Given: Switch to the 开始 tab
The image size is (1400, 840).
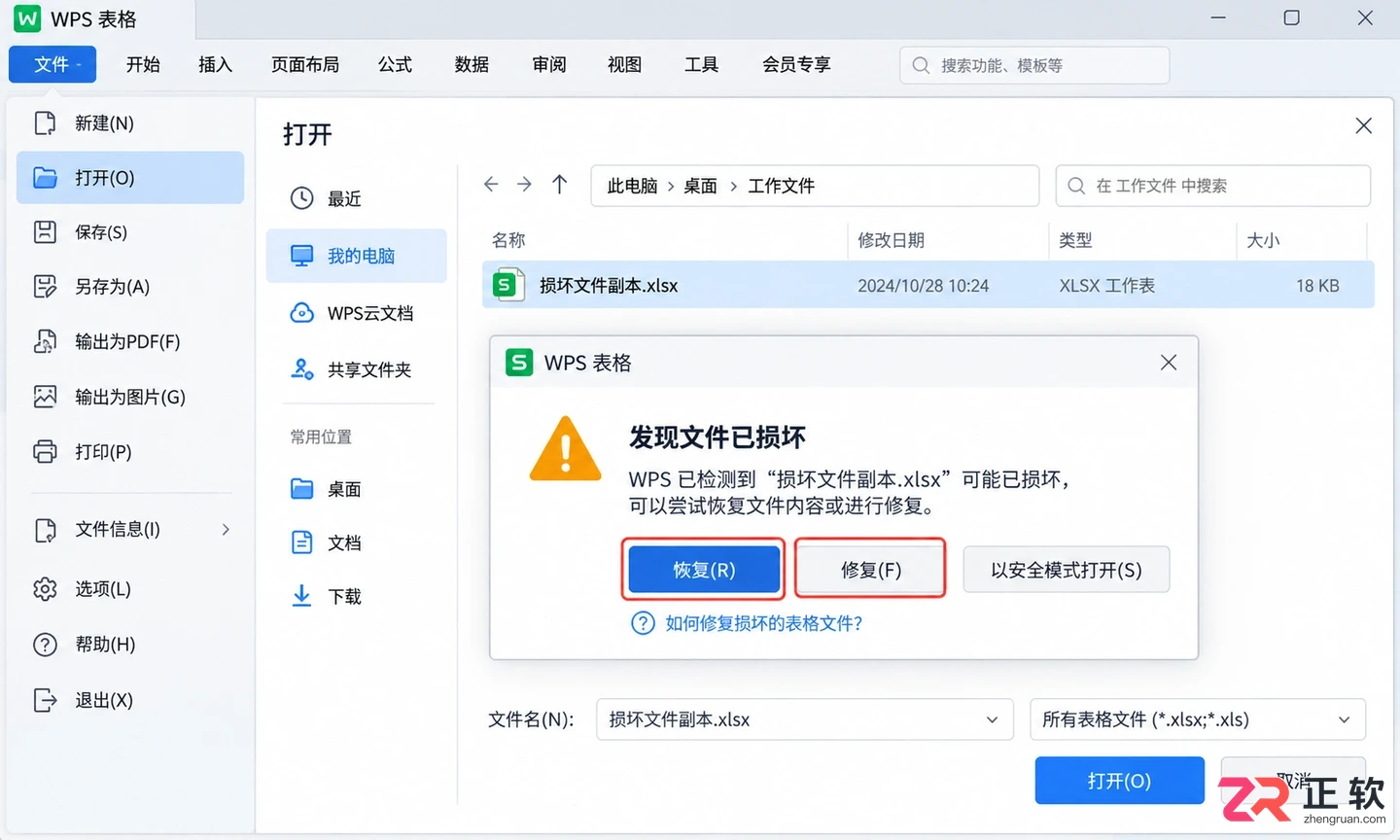Looking at the screenshot, I should tap(143, 64).
